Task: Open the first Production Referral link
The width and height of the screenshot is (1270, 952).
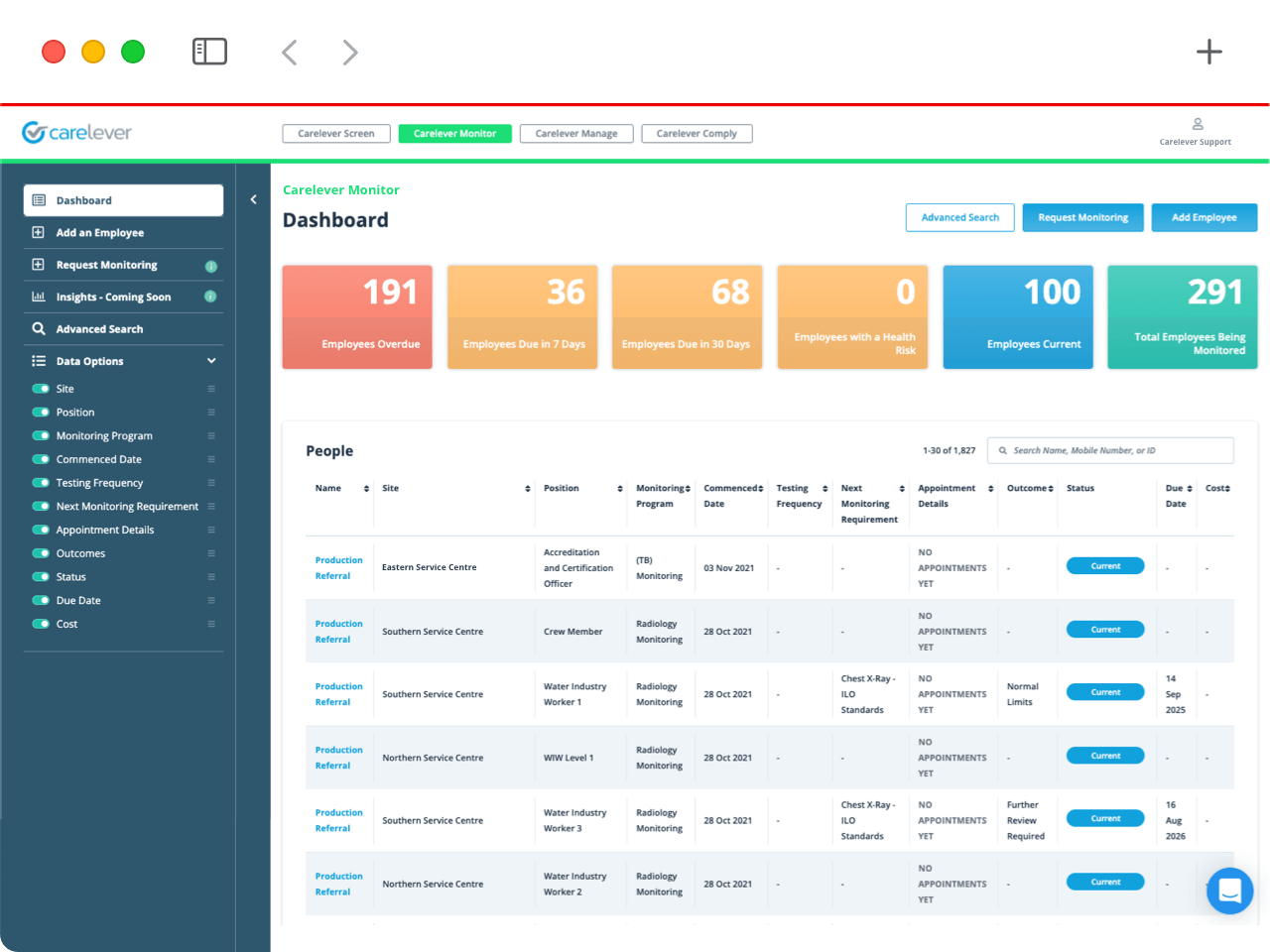Action: [340, 567]
